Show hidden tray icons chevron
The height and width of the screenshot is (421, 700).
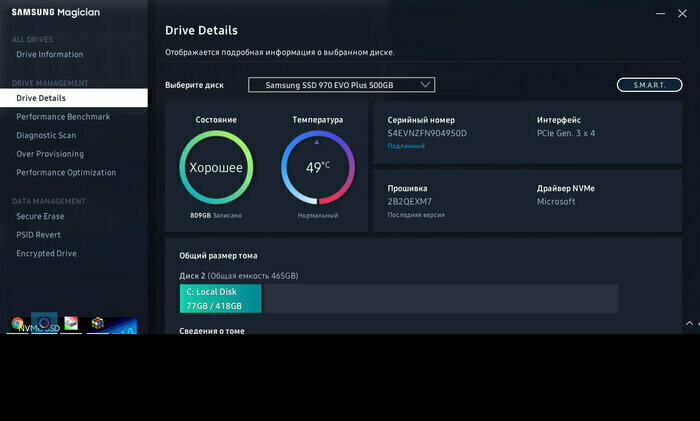coord(689,323)
